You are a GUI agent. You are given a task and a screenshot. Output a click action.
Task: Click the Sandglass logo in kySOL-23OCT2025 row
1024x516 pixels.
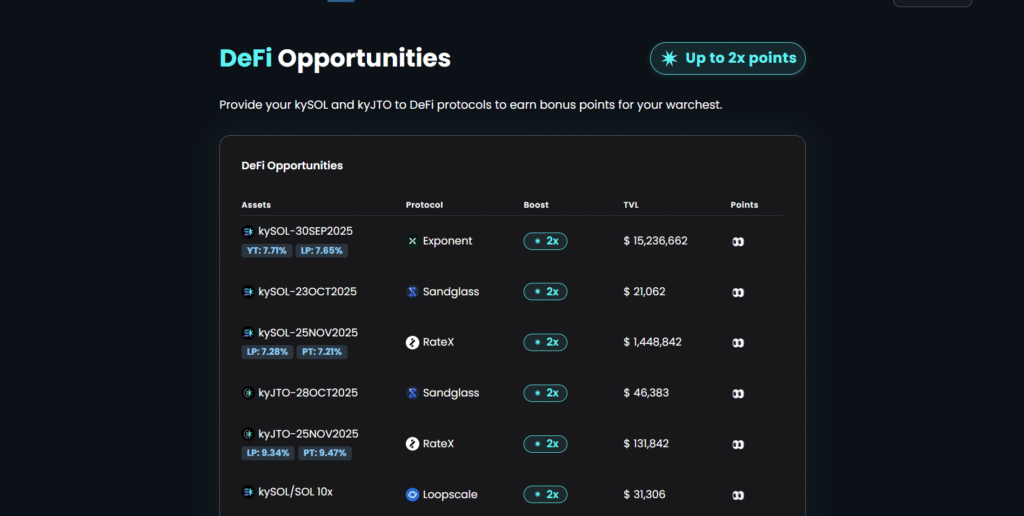point(412,292)
